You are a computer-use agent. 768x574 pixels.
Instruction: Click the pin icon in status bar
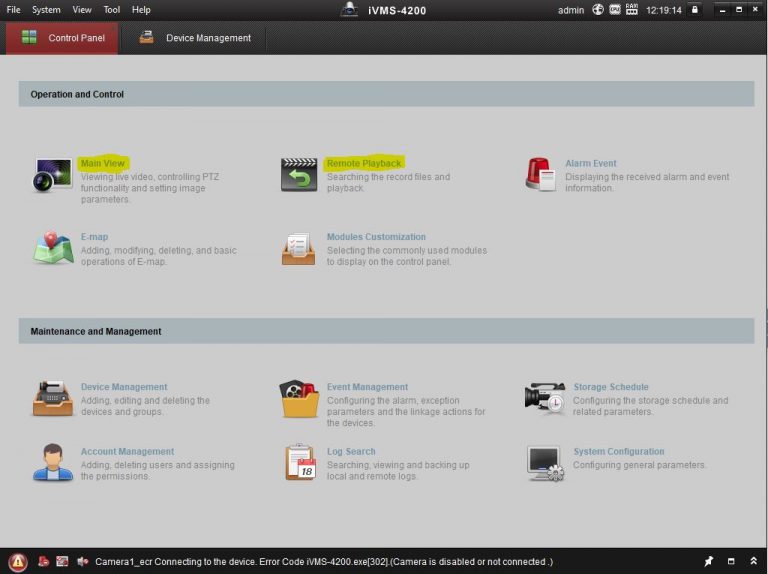click(x=708, y=561)
